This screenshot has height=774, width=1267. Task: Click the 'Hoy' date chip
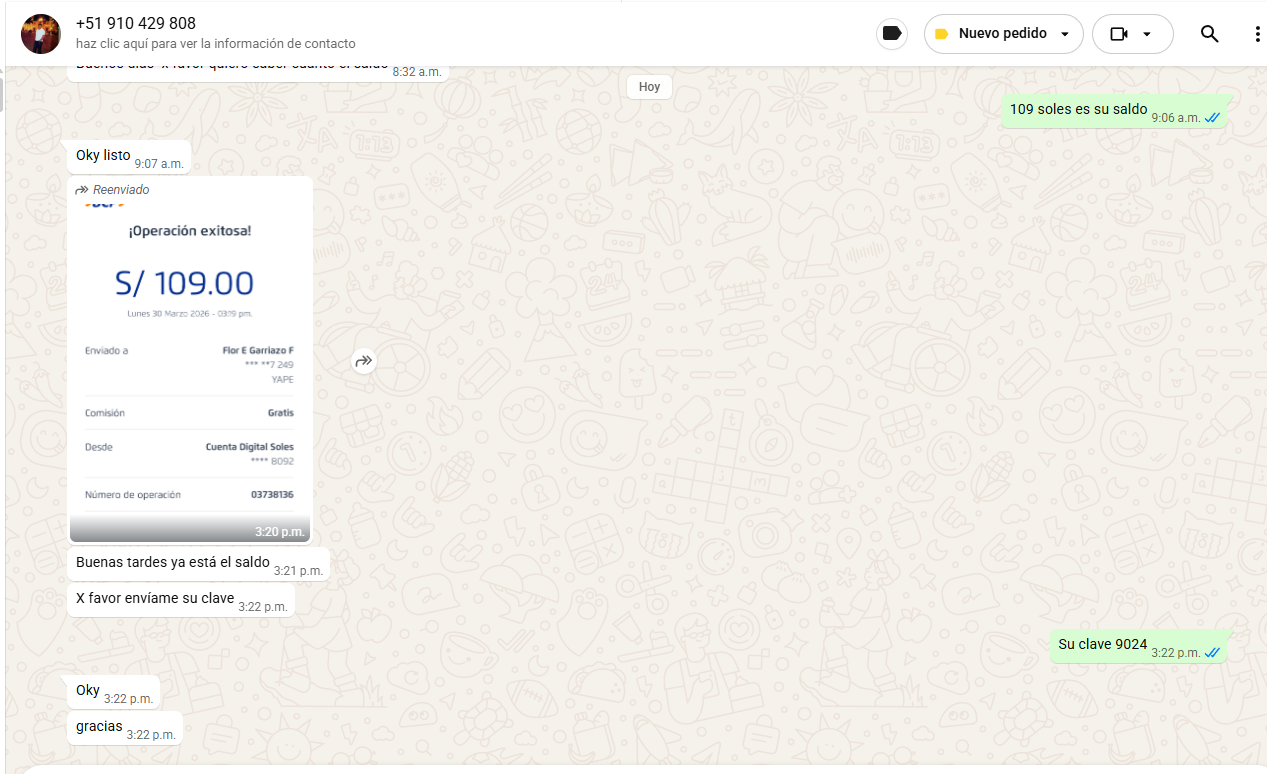[x=649, y=87]
